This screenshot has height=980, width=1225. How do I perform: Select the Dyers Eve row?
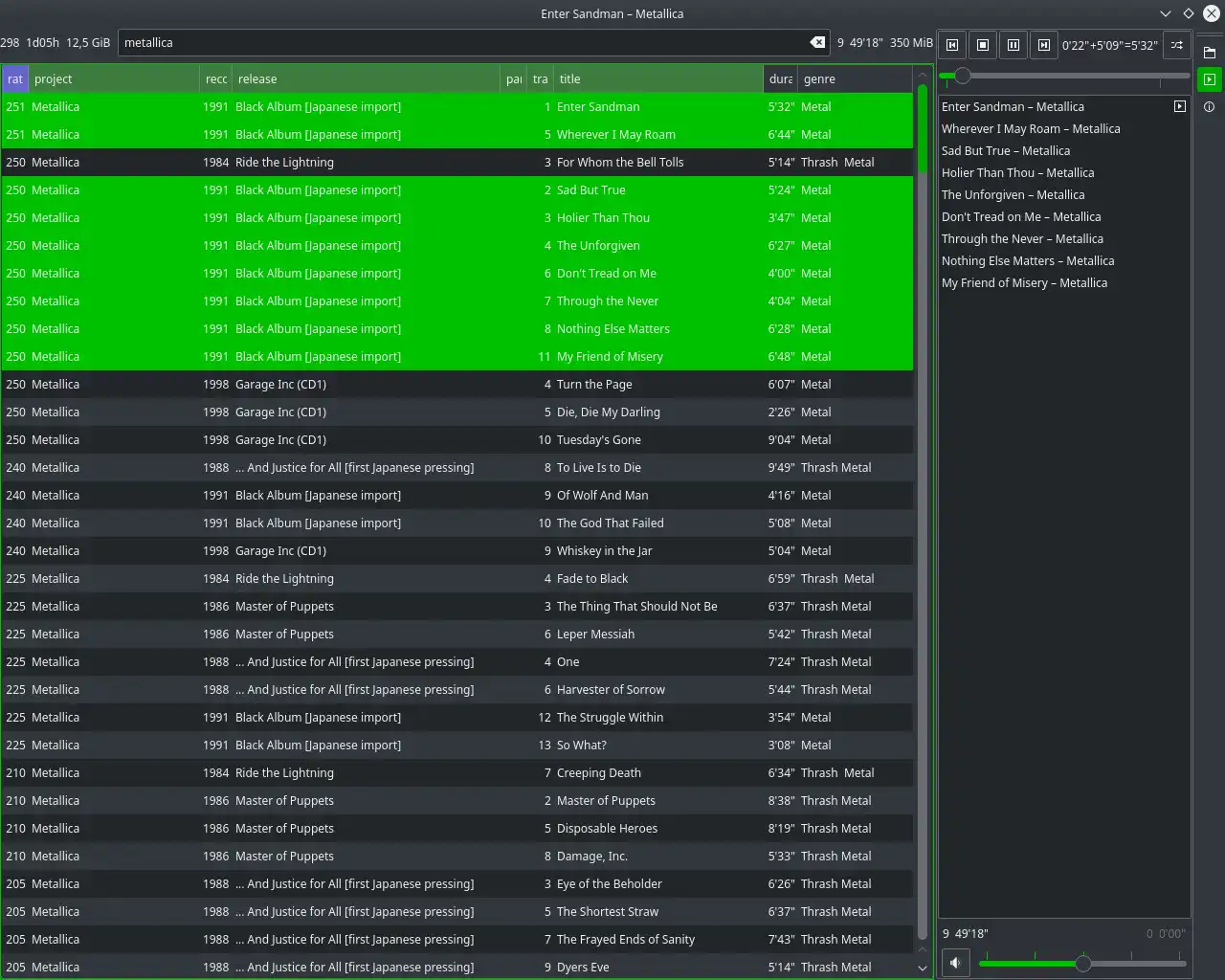pyautogui.click(x=457, y=967)
